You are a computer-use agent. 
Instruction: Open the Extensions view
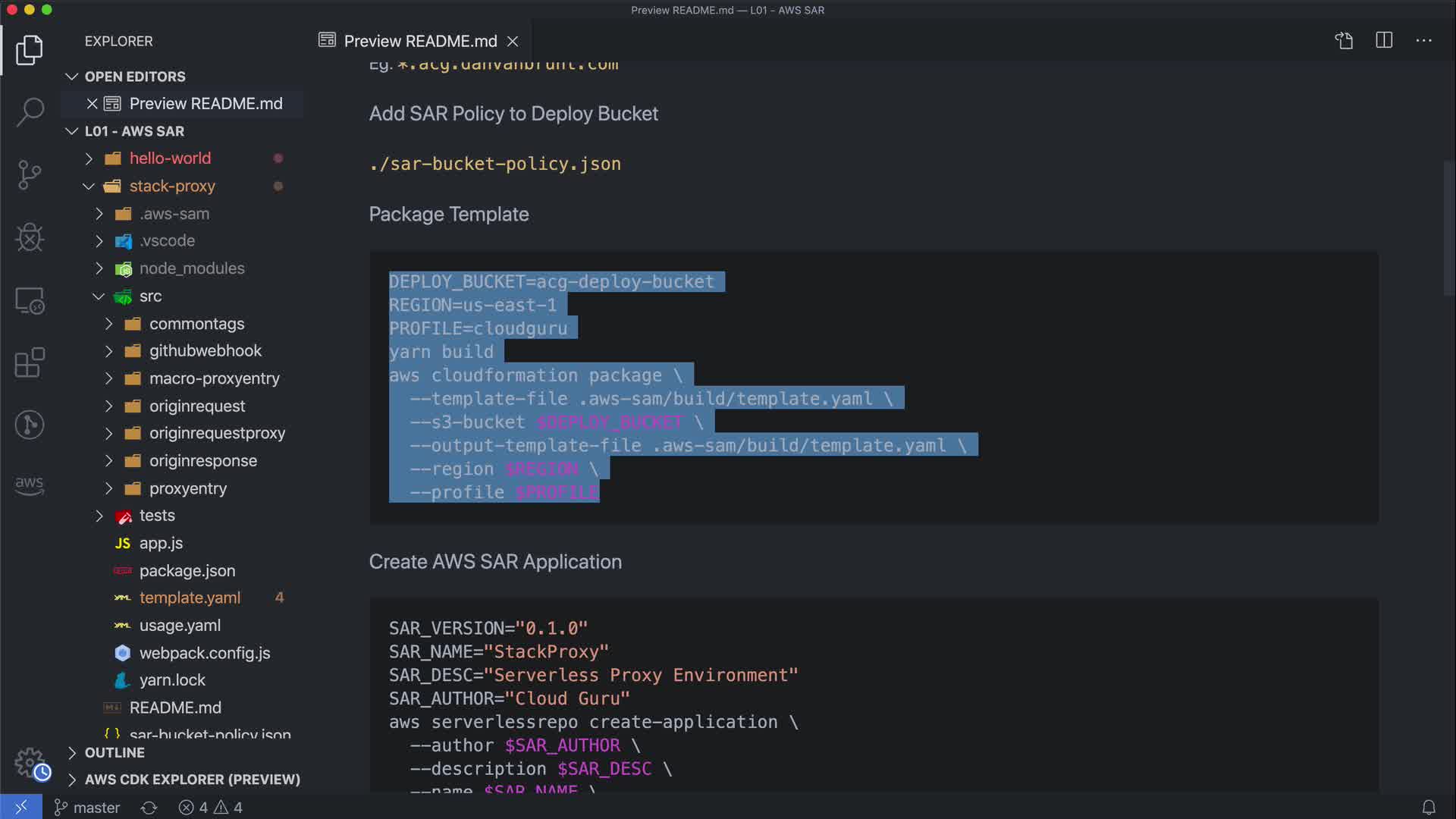pos(30,362)
